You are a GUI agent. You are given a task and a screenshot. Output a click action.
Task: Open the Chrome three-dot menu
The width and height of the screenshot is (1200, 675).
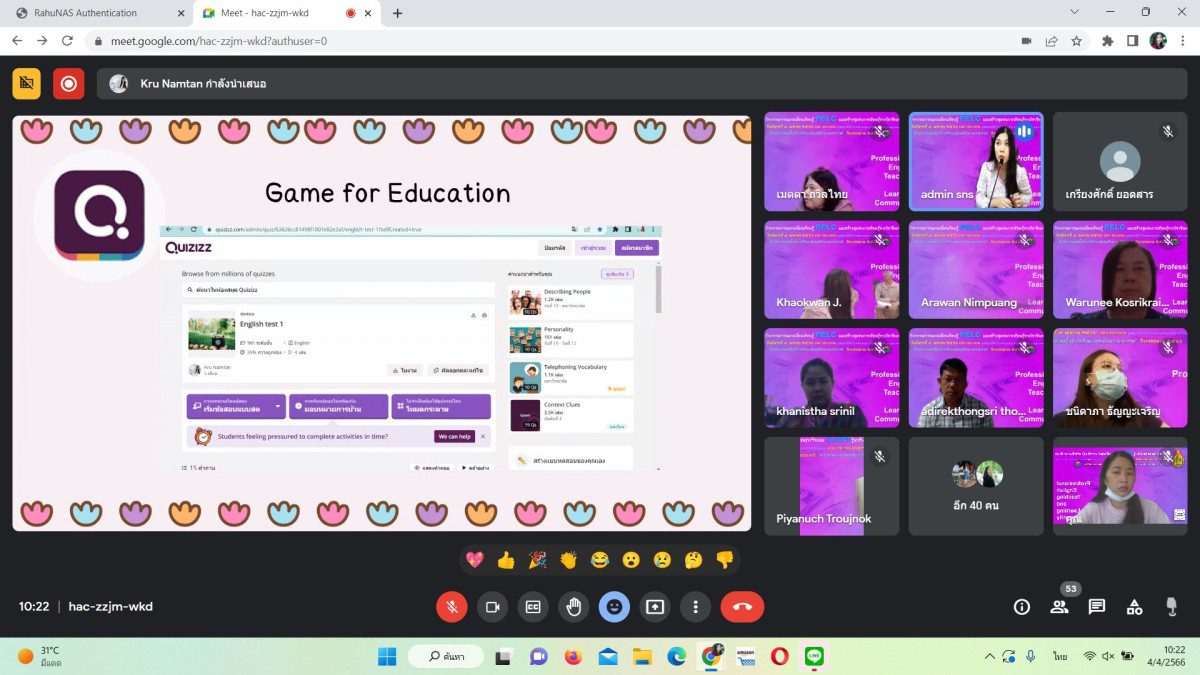tap(1183, 41)
